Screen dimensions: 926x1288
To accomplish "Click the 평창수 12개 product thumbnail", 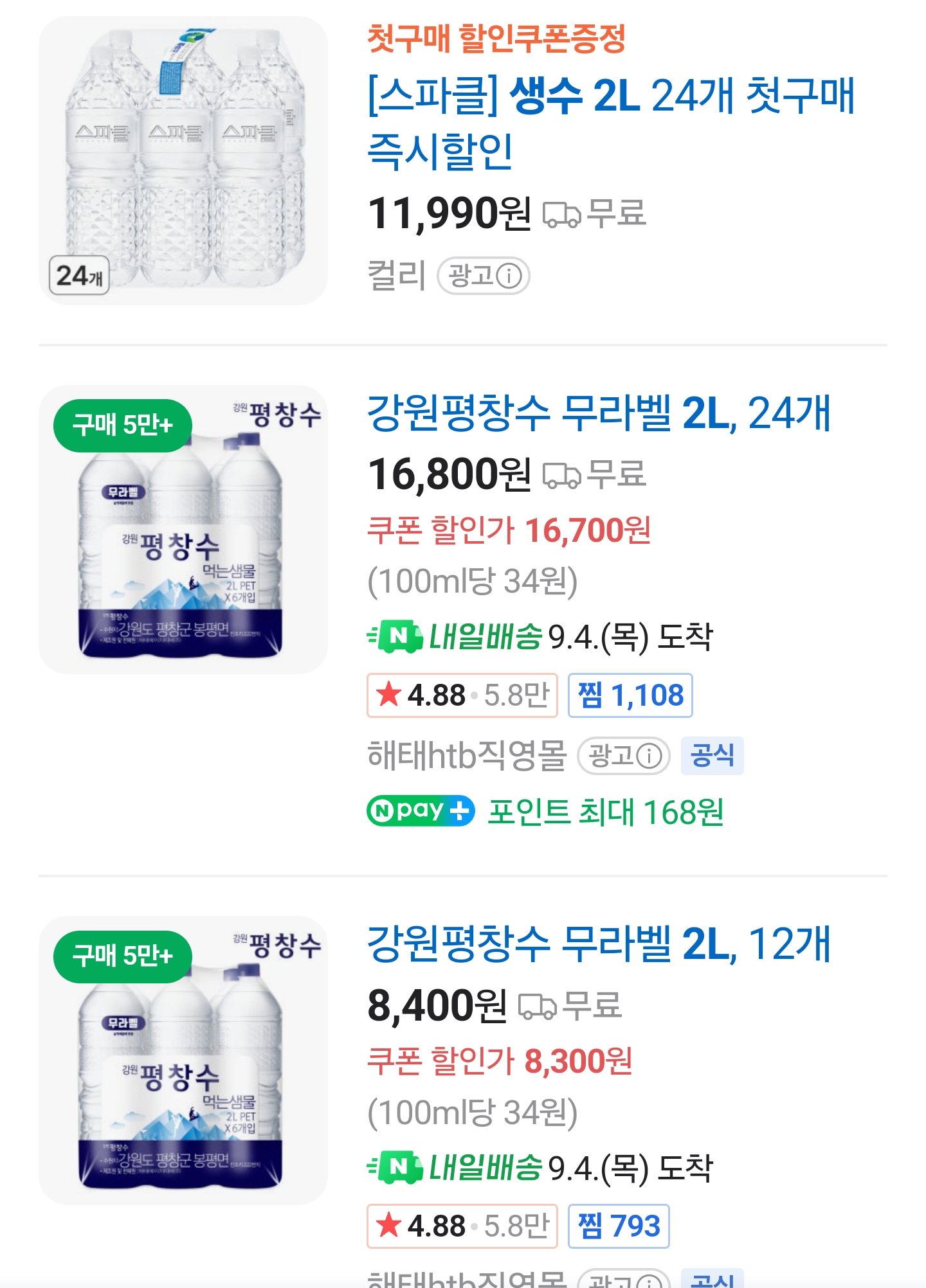I will click(x=183, y=1060).
